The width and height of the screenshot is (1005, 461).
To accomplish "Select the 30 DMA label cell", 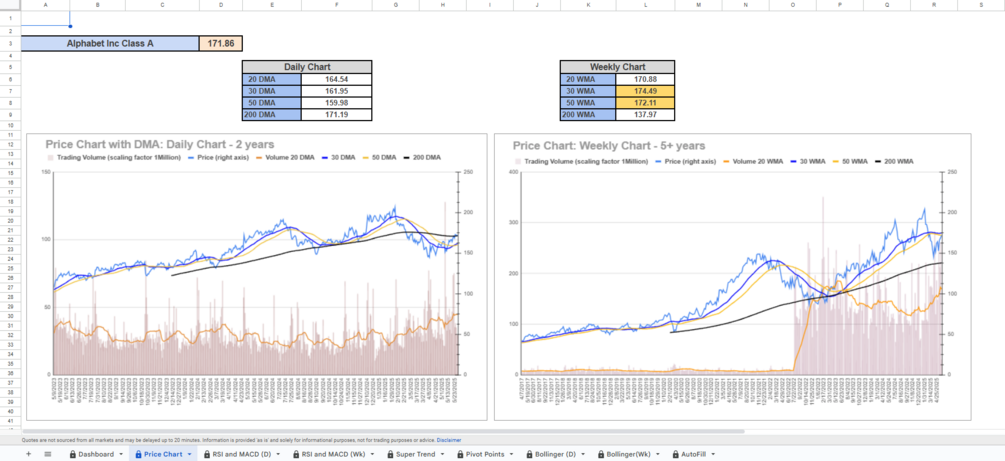I will tap(271, 91).
